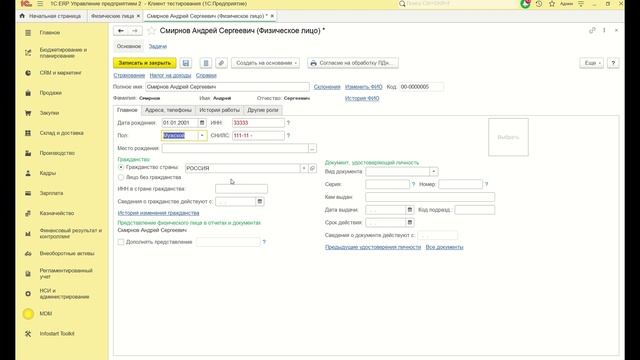This screenshot has height=360, width=640.
Task: Open the help question mark button
Action: click(x=613, y=63)
